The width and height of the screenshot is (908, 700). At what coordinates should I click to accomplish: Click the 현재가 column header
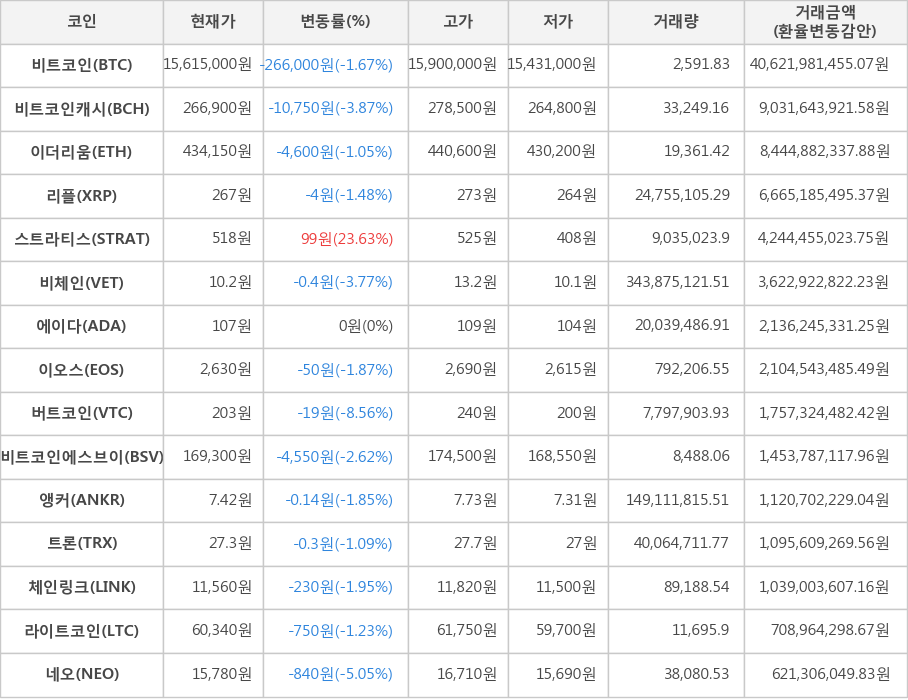coord(213,21)
